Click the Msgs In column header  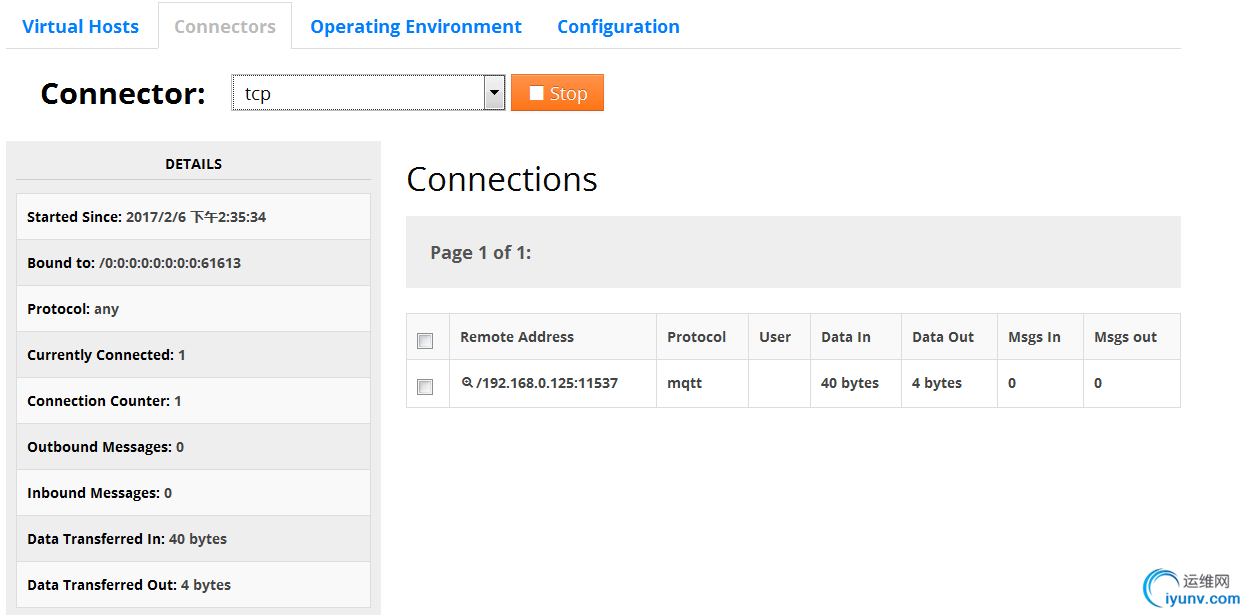click(x=1034, y=337)
